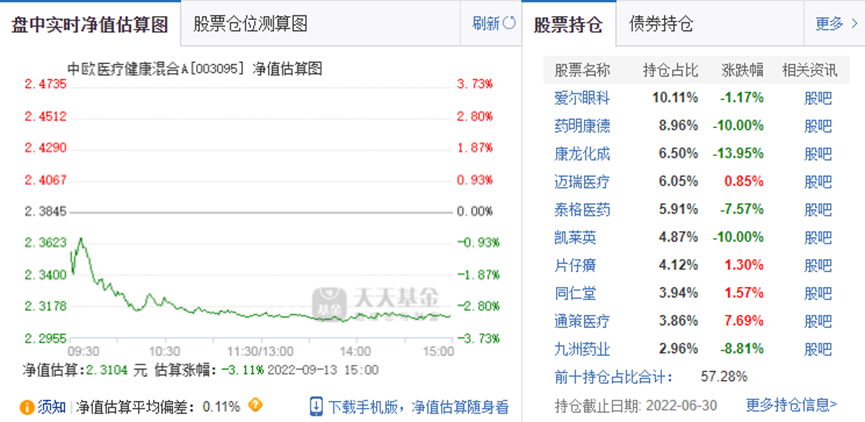Open stock 九洲药业

coord(582,349)
